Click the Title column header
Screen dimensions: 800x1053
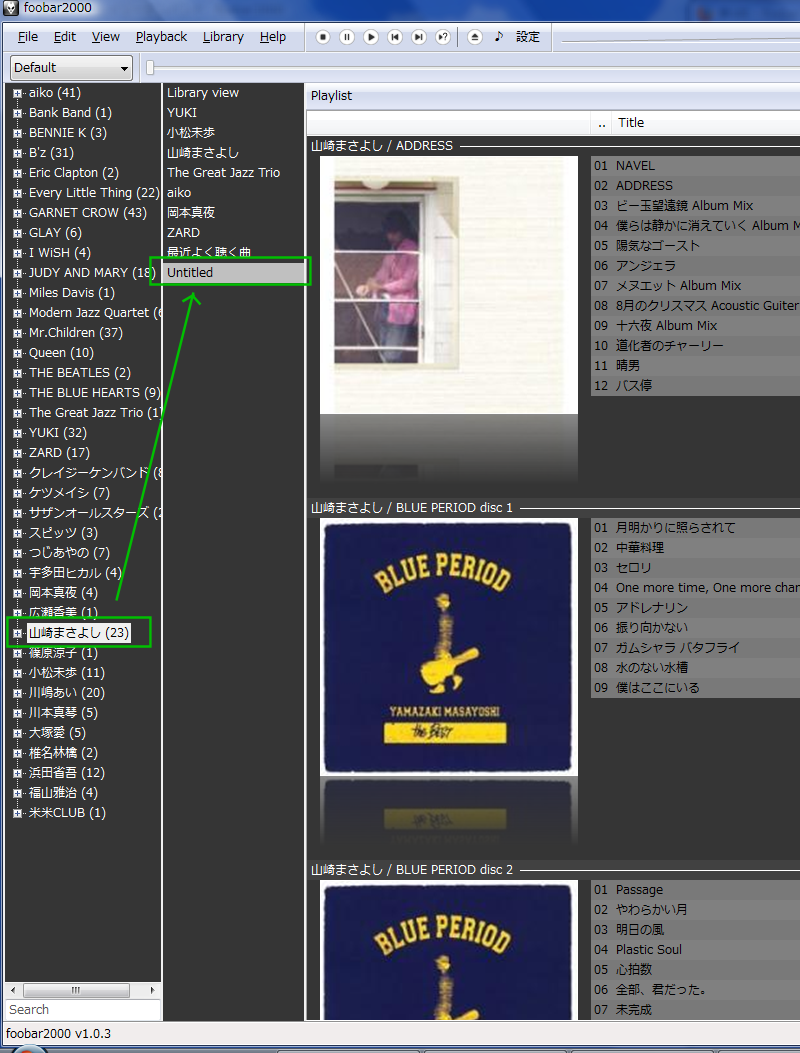click(631, 123)
